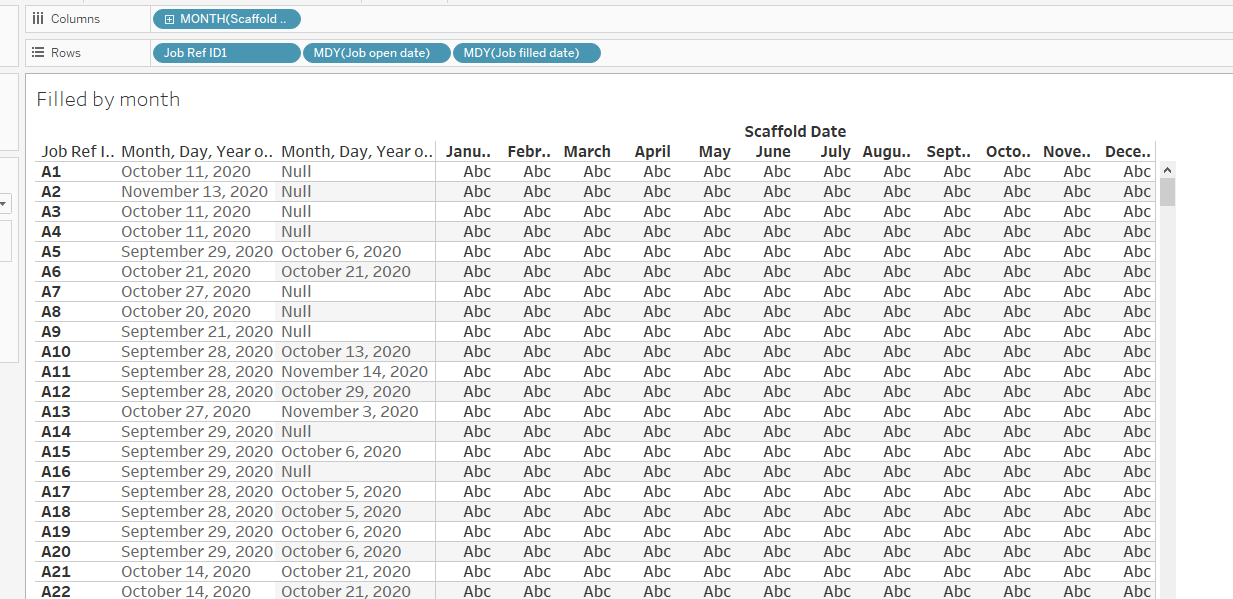Click the Null filled date for A2
Screen dimensions: 1233x599
(x=294, y=191)
